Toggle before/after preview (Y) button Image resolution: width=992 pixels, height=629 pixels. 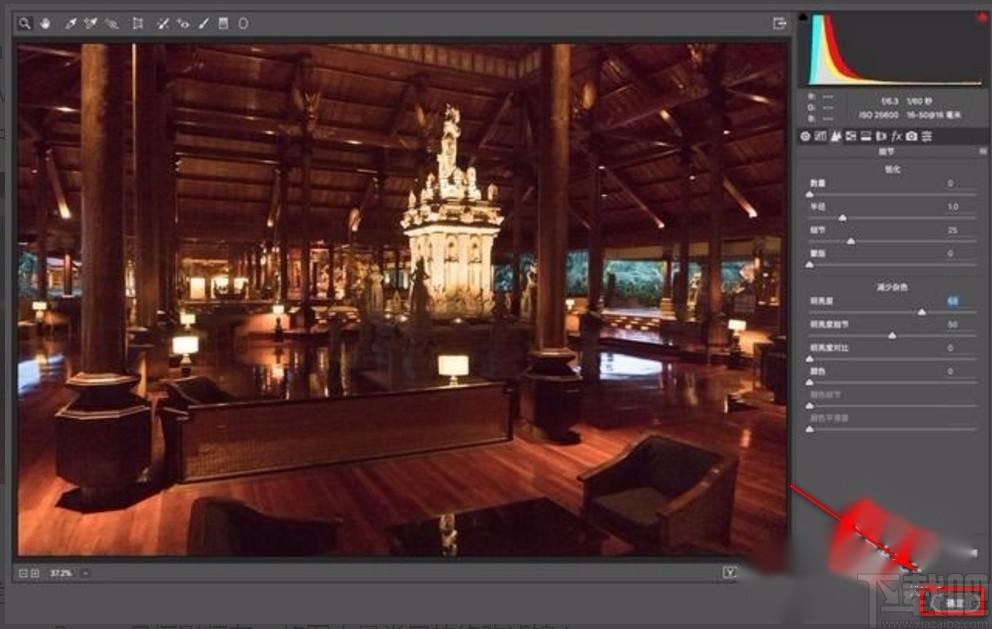point(729,572)
